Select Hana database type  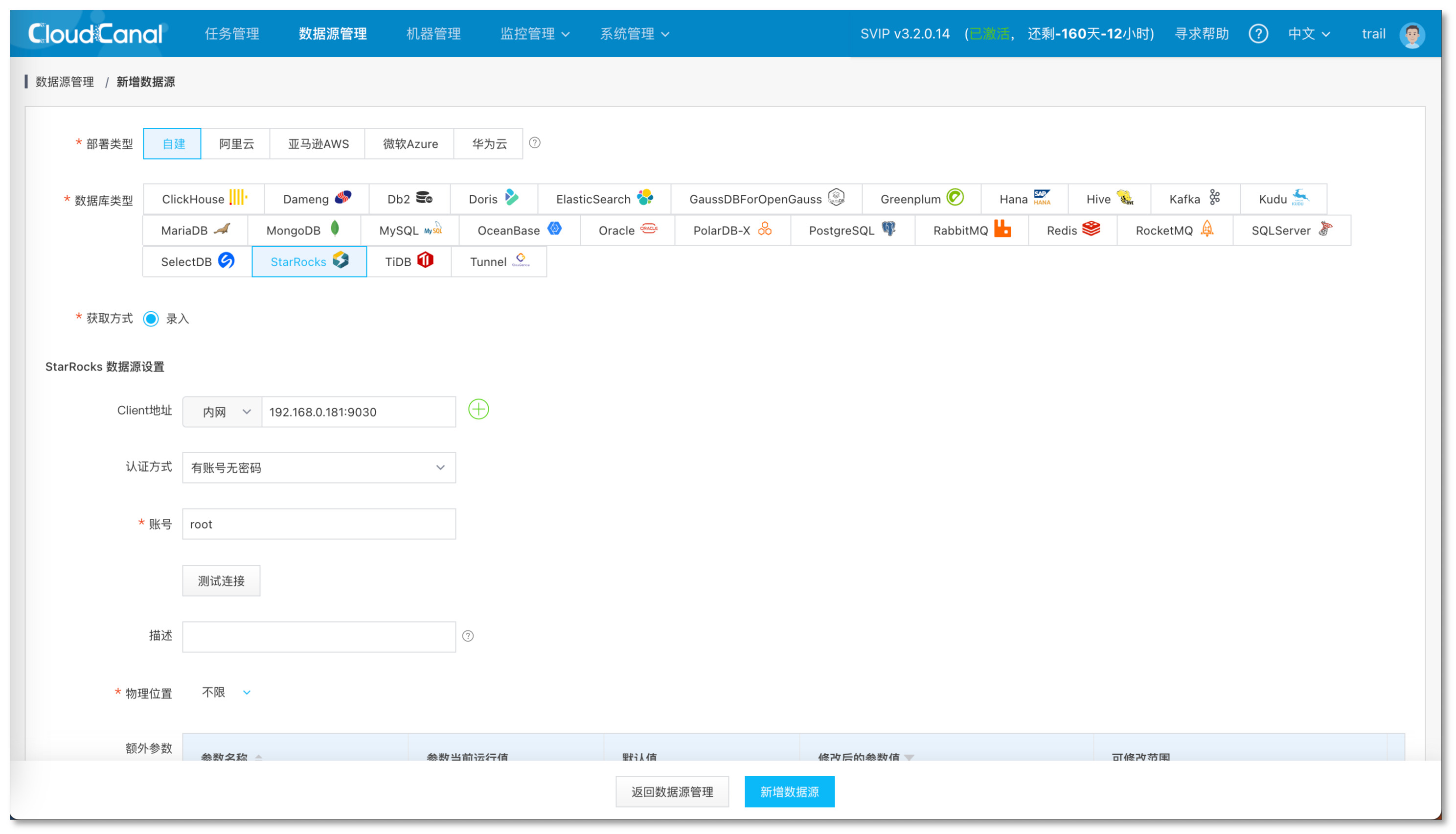[x=1024, y=199]
